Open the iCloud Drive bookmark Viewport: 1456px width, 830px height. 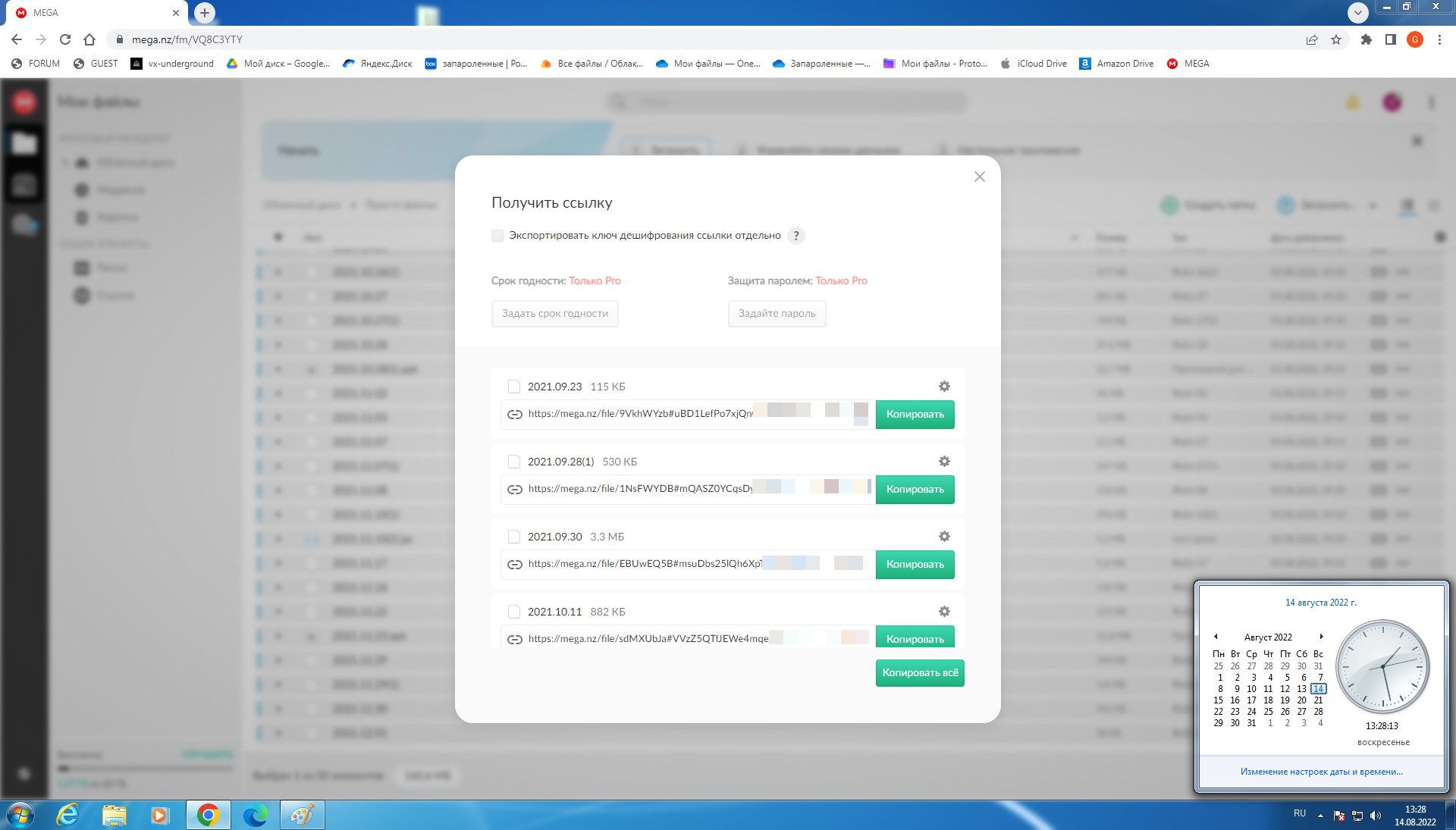pos(1033,64)
